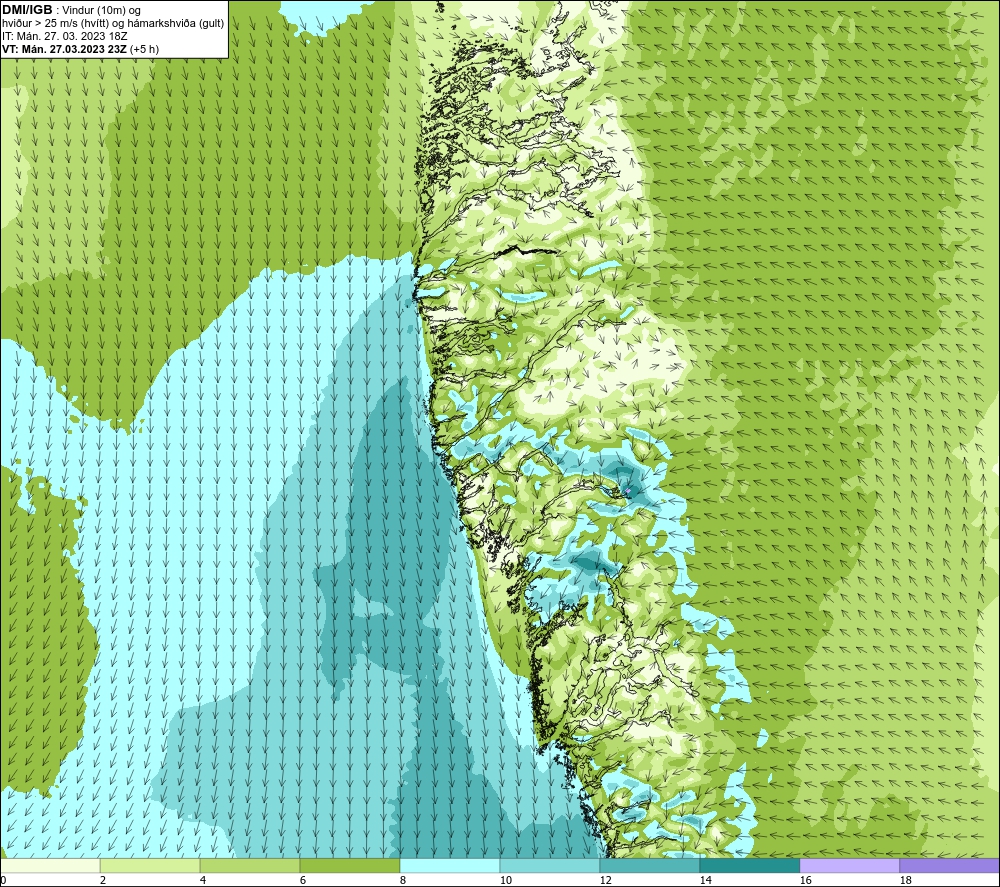
Task: Click the DMI/IGB title text
Action: click(27, 10)
